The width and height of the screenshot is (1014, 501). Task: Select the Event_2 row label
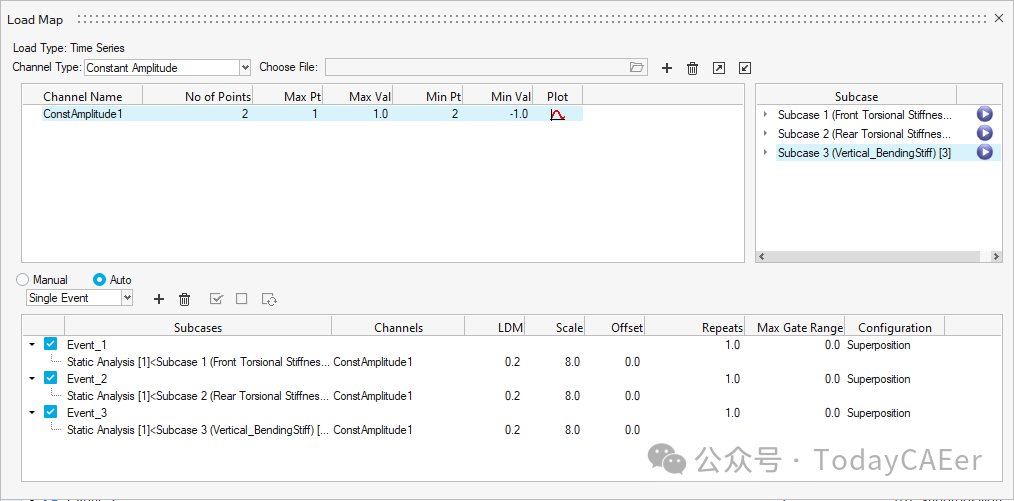click(87, 379)
